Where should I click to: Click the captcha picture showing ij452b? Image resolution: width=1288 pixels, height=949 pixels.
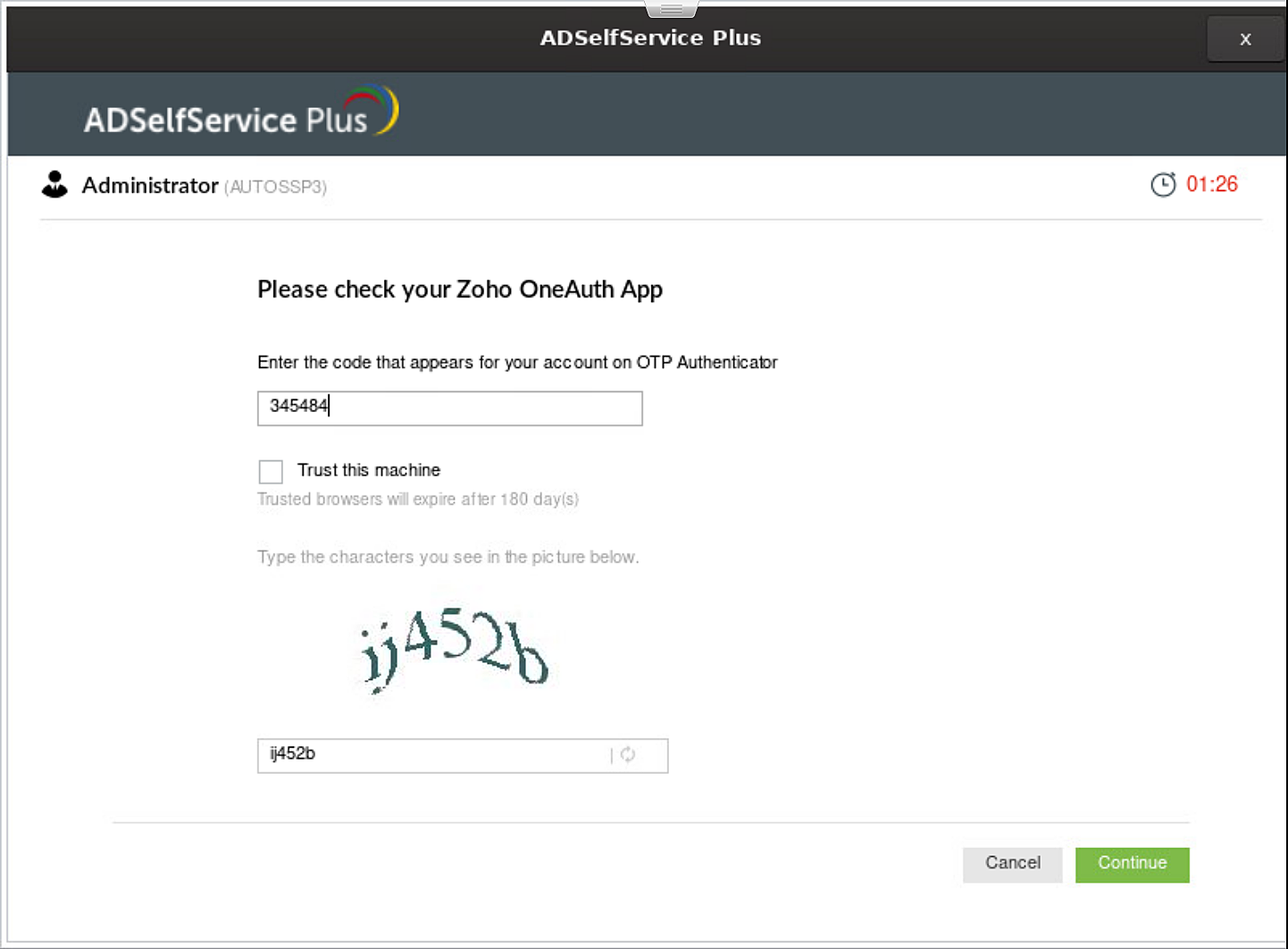(x=452, y=645)
